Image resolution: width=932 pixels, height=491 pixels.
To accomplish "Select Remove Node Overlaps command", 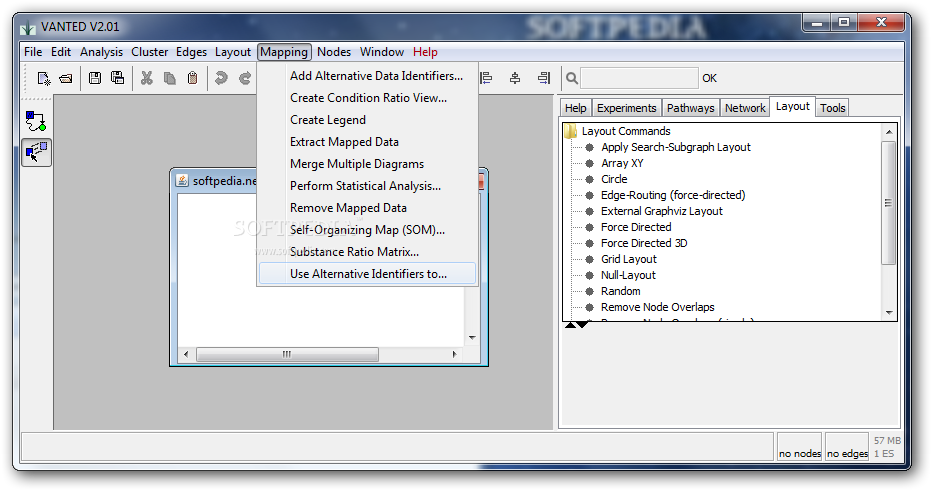I will click(657, 307).
